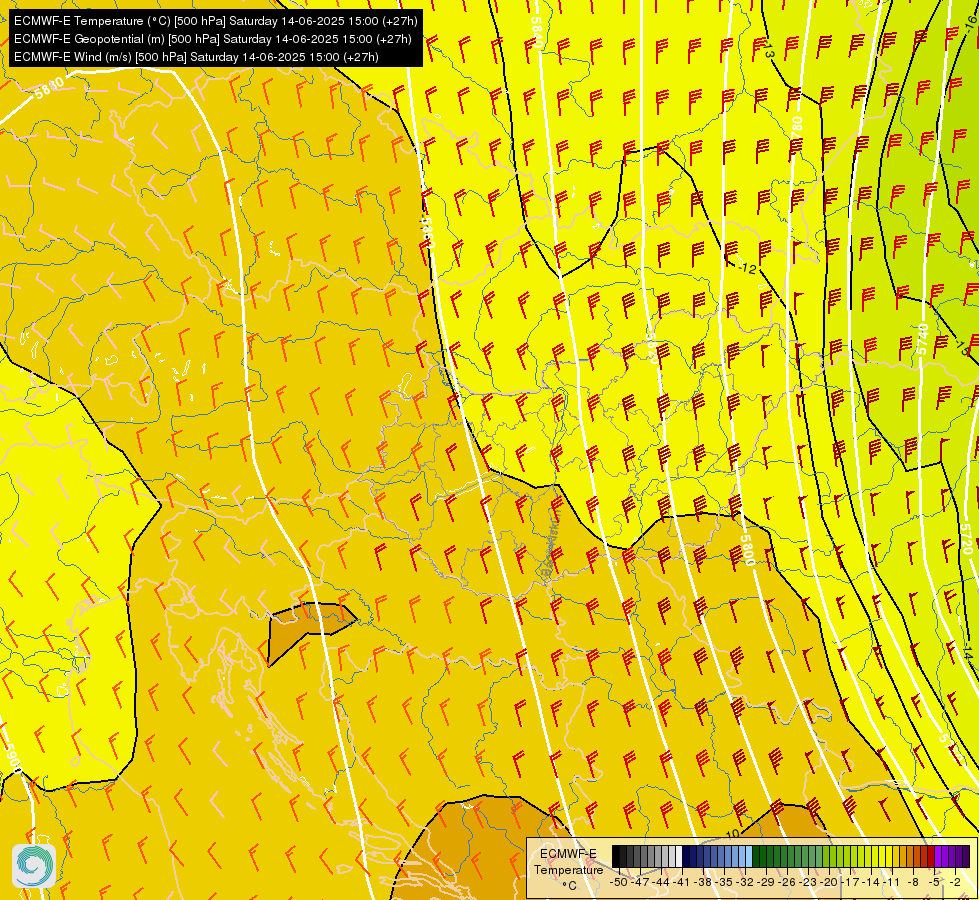Image resolution: width=979 pixels, height=900 pixels.
Task: Click the -11 legend value
Action: click(x=892, y=882)
